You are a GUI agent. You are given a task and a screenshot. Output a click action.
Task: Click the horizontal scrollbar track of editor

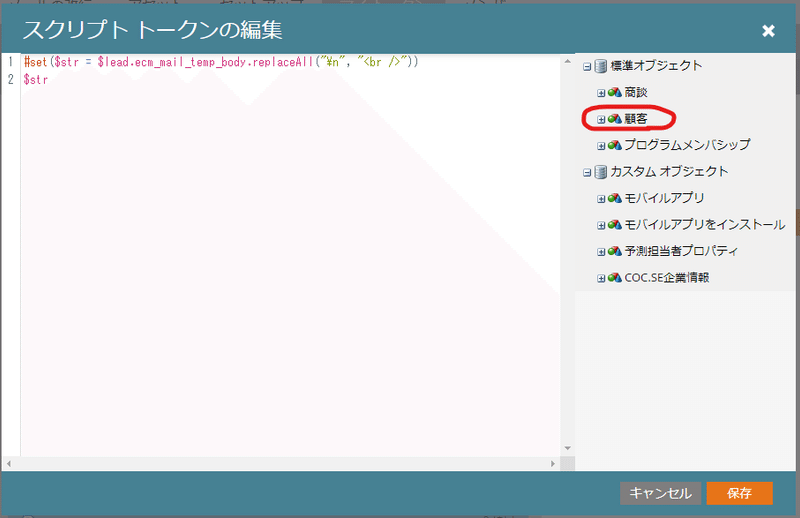(x=281, y=463)
